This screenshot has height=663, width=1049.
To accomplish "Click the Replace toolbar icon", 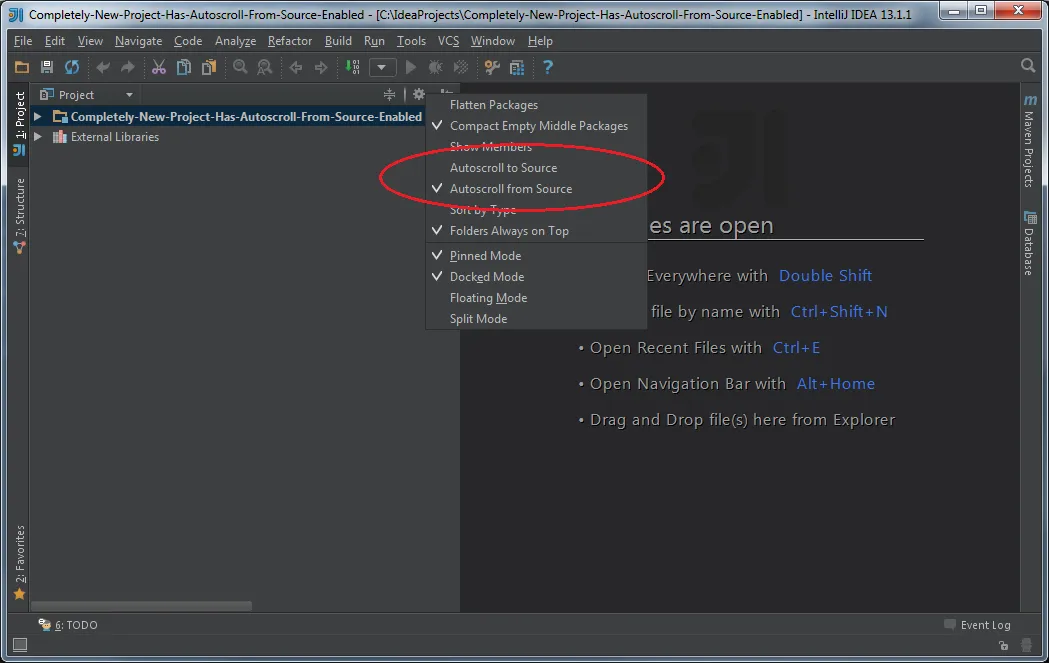I will point(265,67).
